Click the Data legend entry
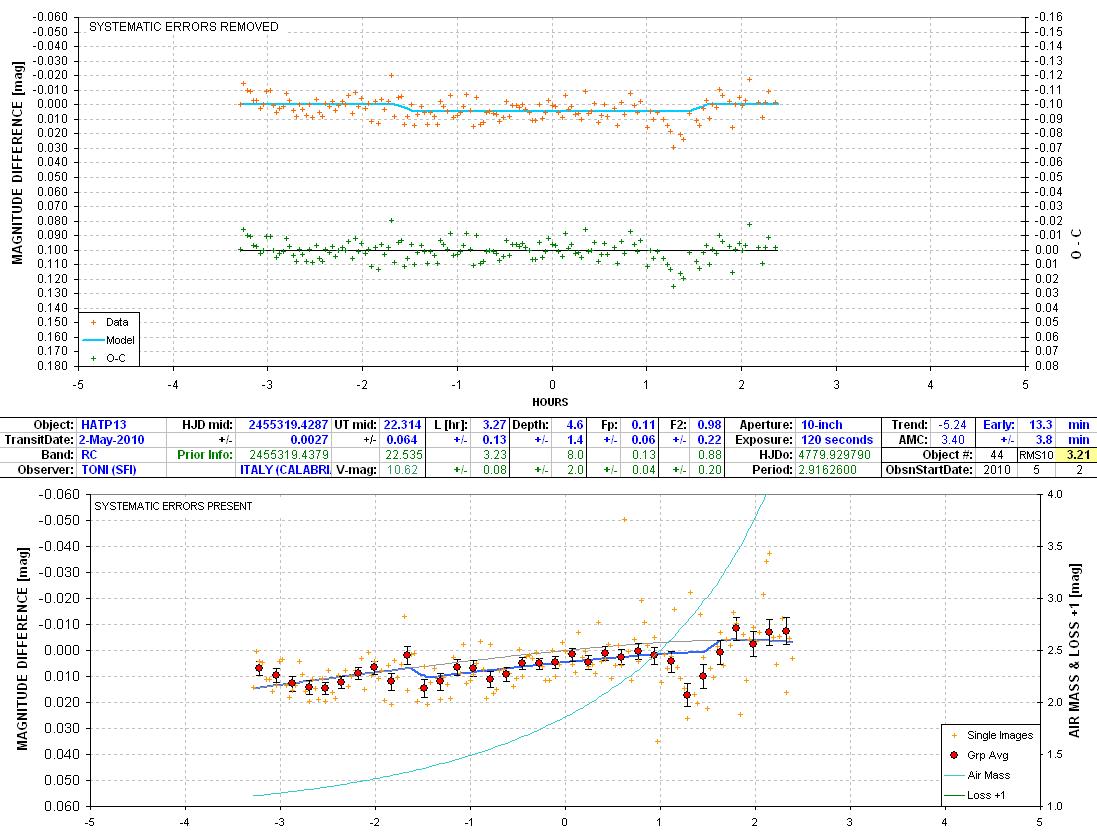Image resolution: width=1097 pixels, height=833 pixels. (x=109, y=322)
